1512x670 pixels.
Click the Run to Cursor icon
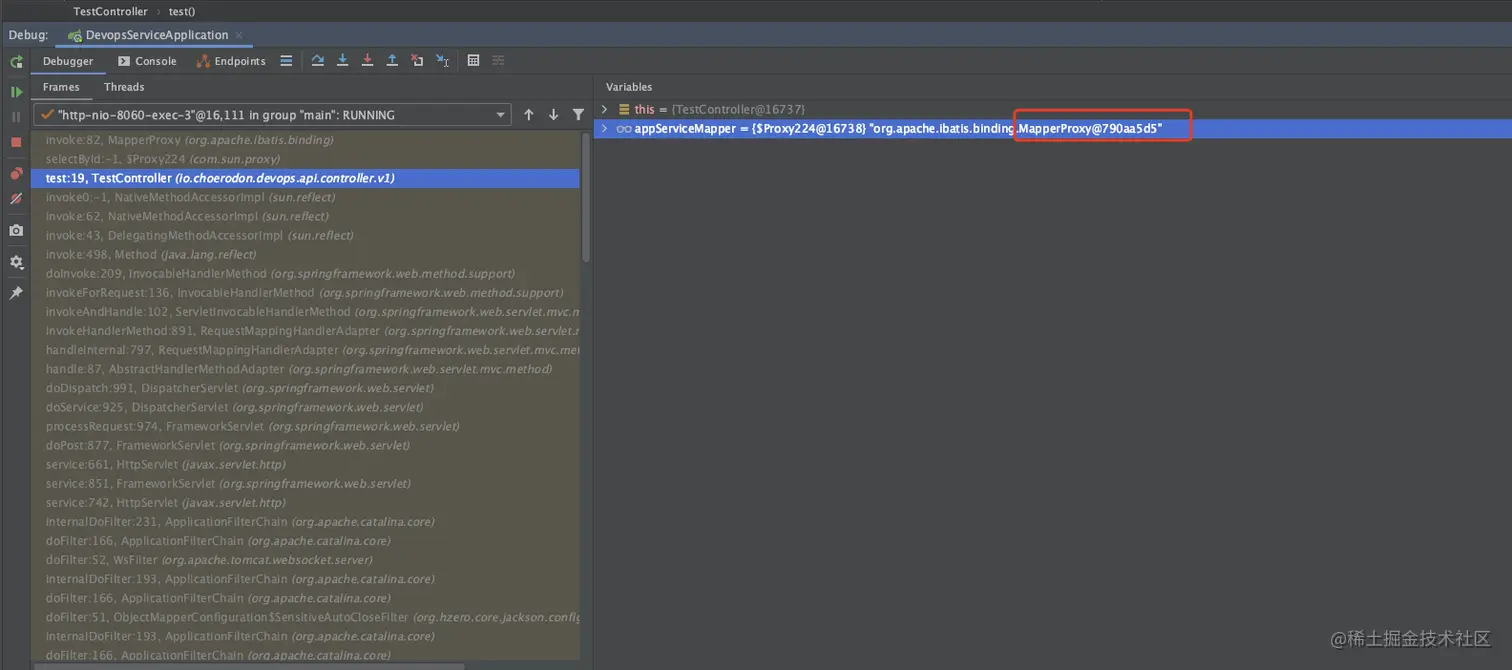[x=442, y=61]
